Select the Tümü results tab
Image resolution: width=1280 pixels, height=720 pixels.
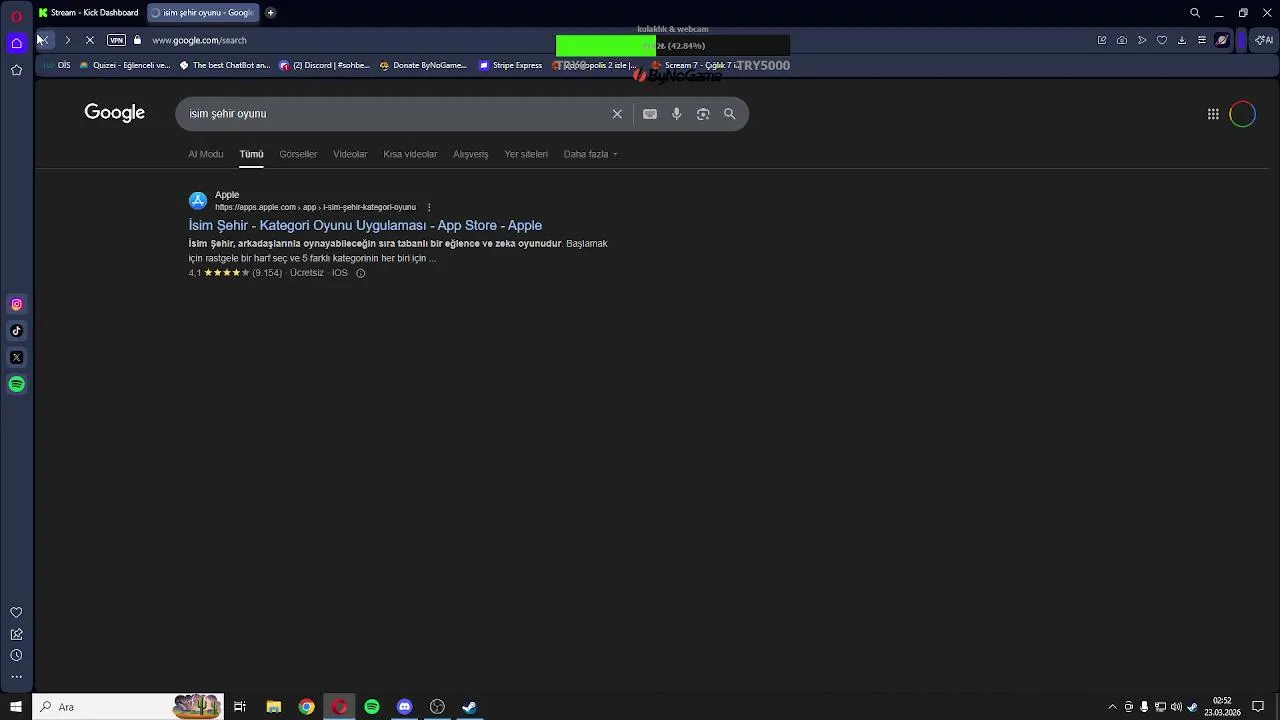[251, 154]
